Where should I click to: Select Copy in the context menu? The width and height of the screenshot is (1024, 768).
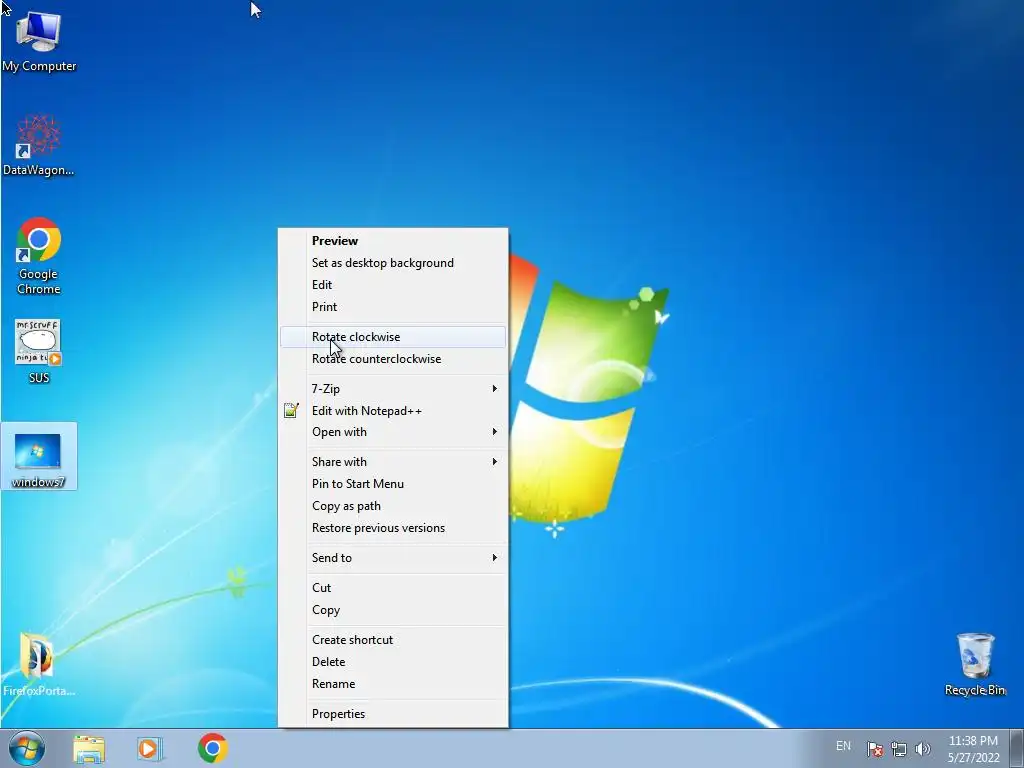click(393, 610)
